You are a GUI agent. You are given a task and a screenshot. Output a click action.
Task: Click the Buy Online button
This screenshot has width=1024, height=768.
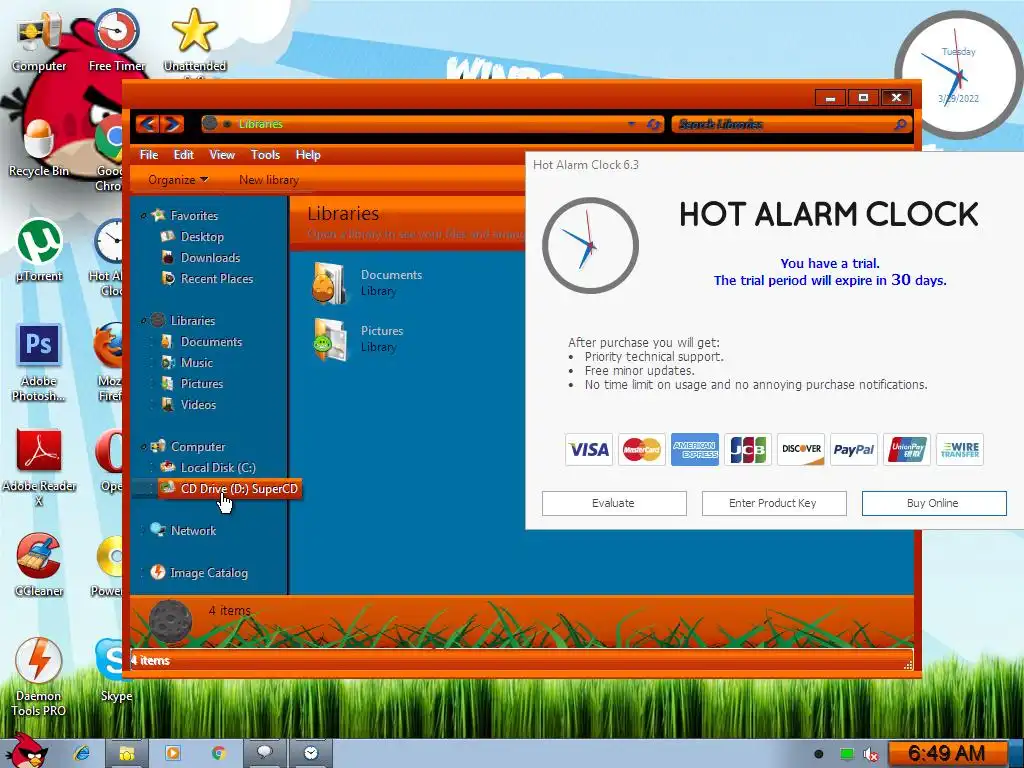[x=934, y=503]
